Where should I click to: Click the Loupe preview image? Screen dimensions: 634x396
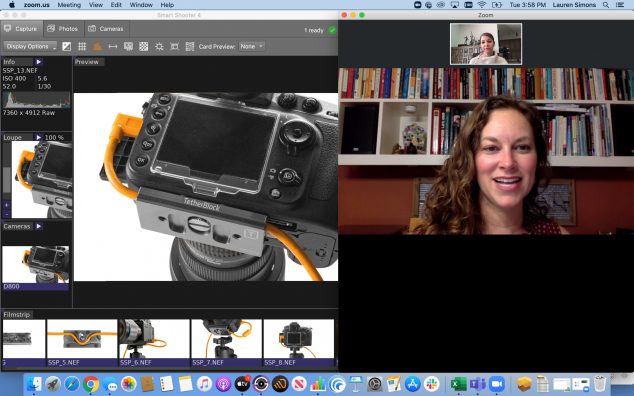coord(42,180)
